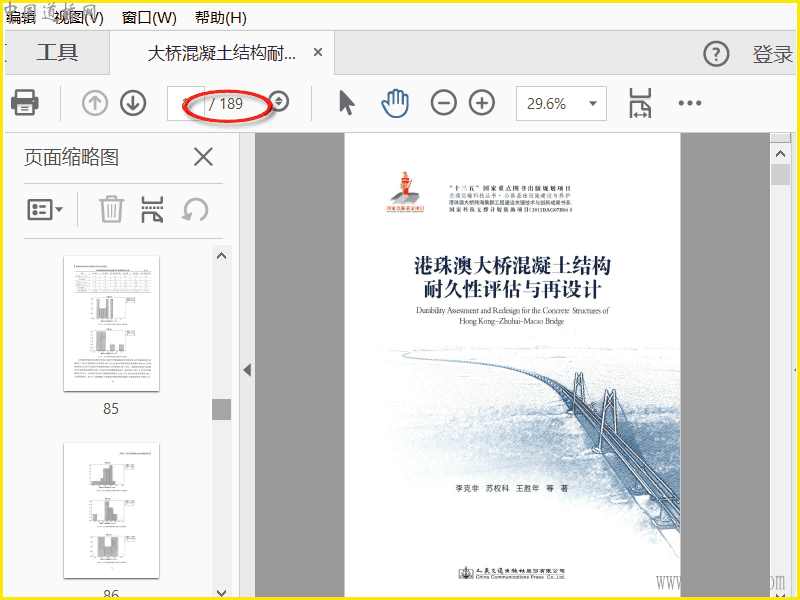Click the delete pages trash icon
This screenshot has width=800, height=600.
coord(111,209)
